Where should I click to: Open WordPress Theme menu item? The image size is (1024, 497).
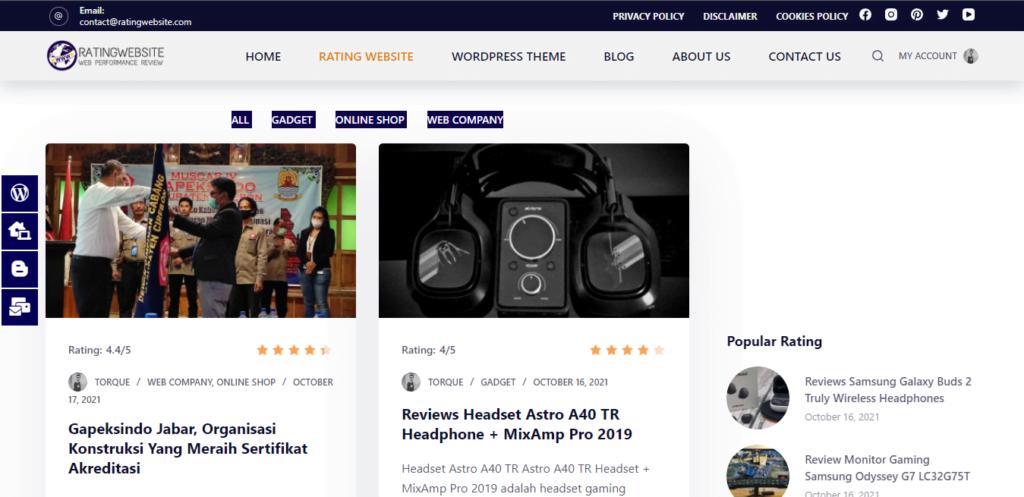[x=509, y=57]
